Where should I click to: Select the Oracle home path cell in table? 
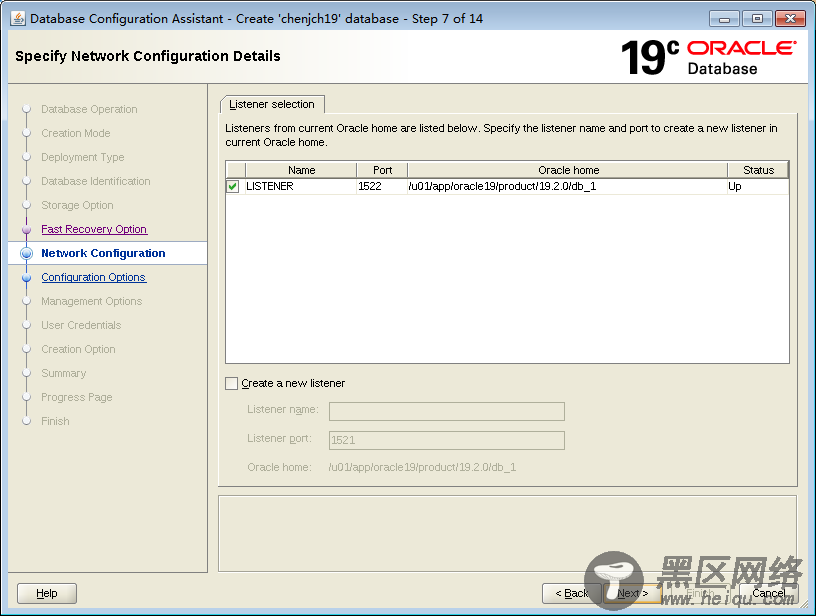coord(568,186)
